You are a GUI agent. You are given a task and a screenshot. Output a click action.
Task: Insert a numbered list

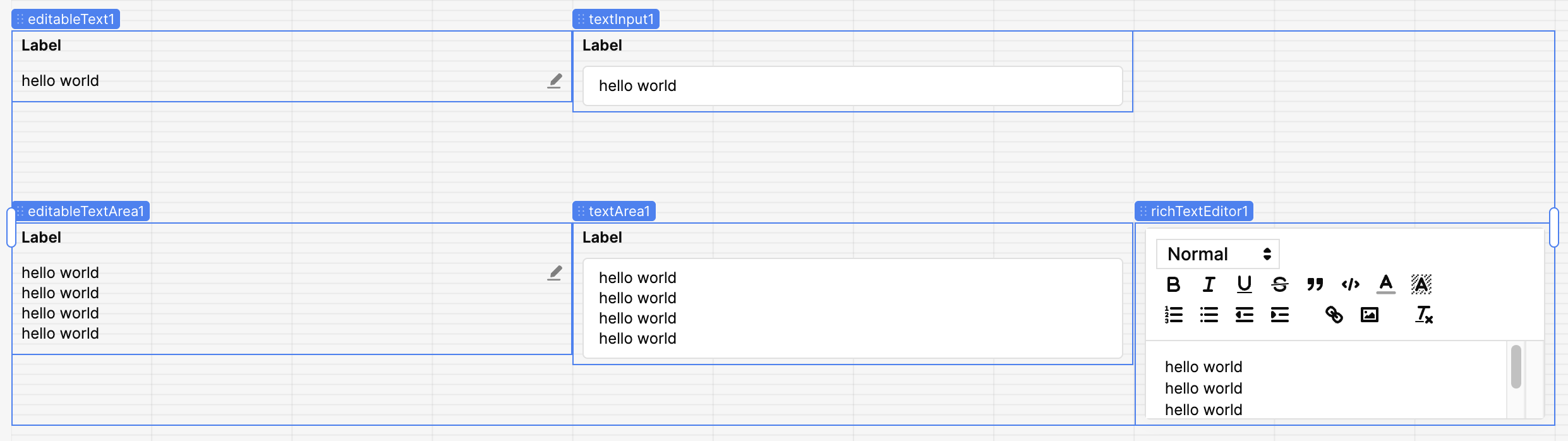click(1173, 315)
